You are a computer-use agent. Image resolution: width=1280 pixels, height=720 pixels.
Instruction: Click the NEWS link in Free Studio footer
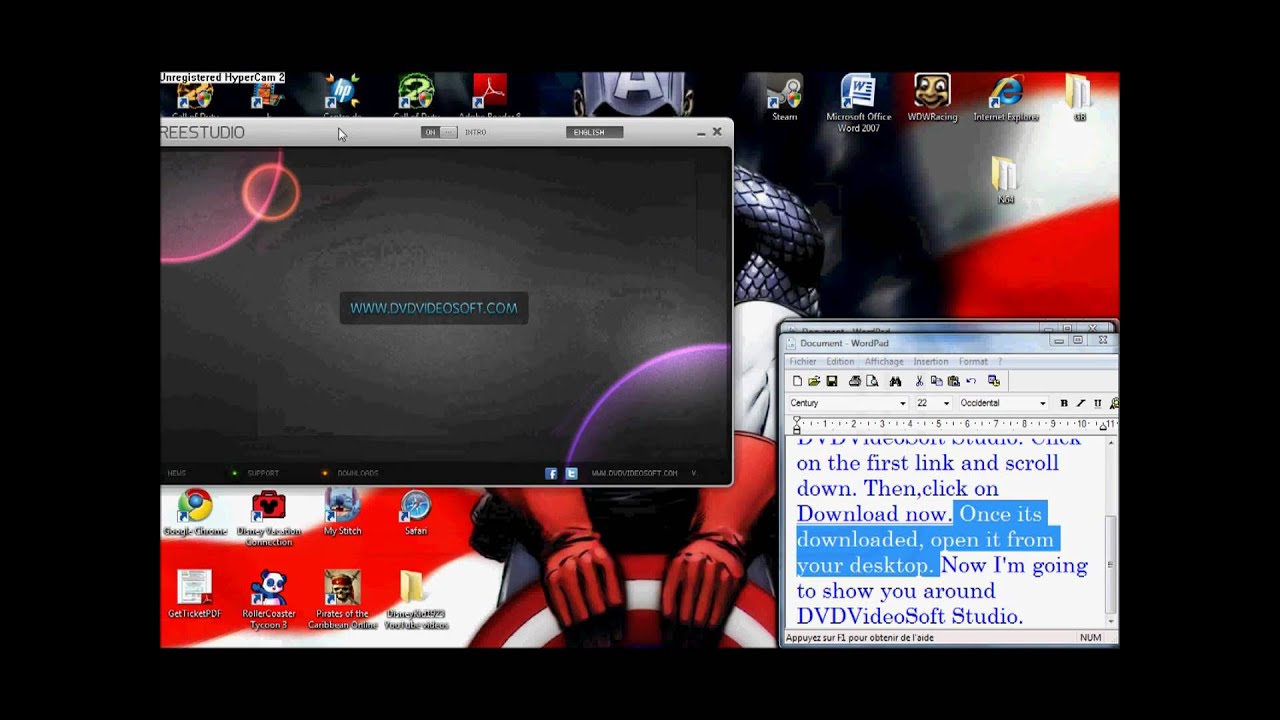click(177, 473)
